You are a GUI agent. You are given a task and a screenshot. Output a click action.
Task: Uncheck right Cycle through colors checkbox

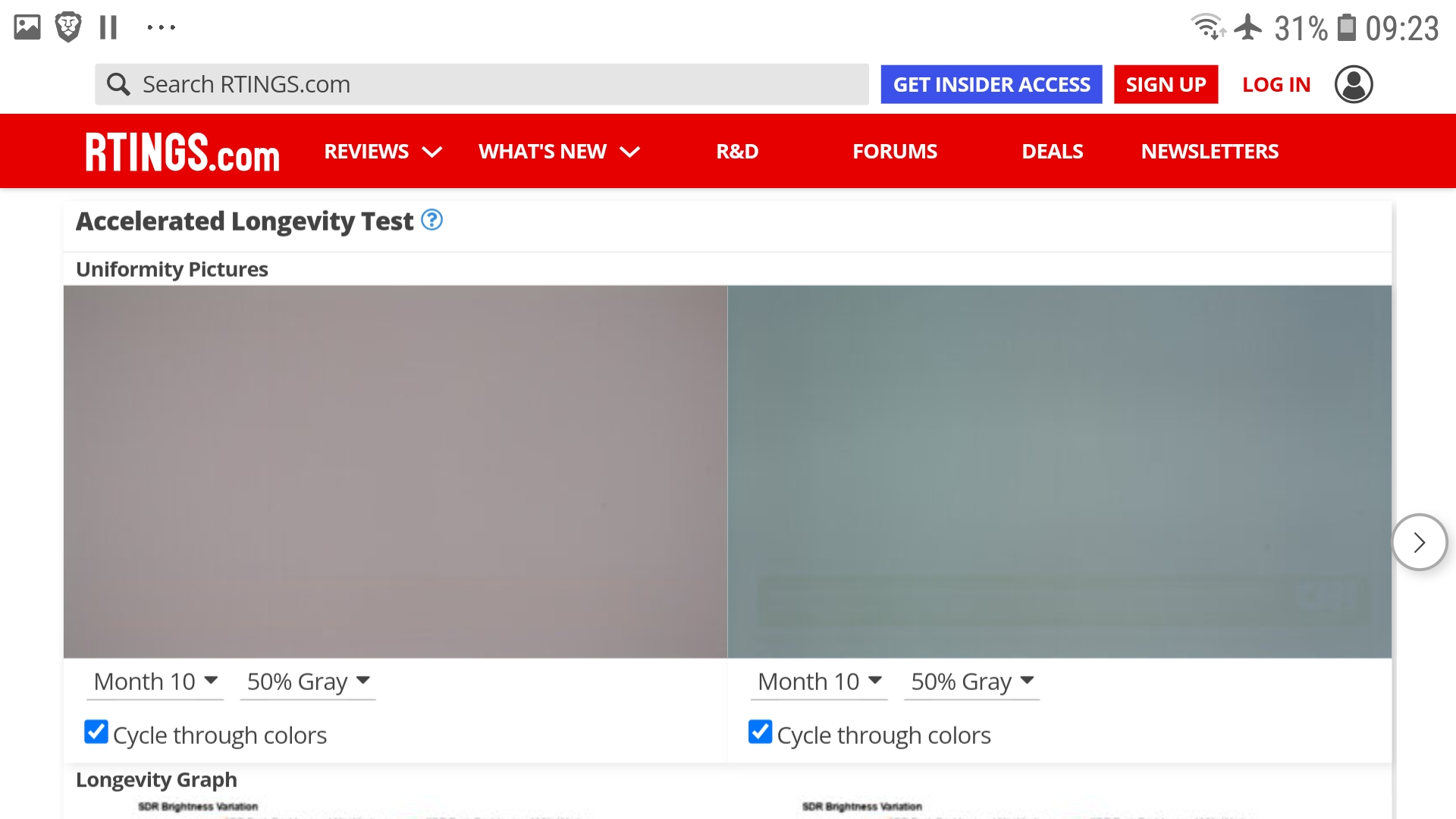click(760, 733)
